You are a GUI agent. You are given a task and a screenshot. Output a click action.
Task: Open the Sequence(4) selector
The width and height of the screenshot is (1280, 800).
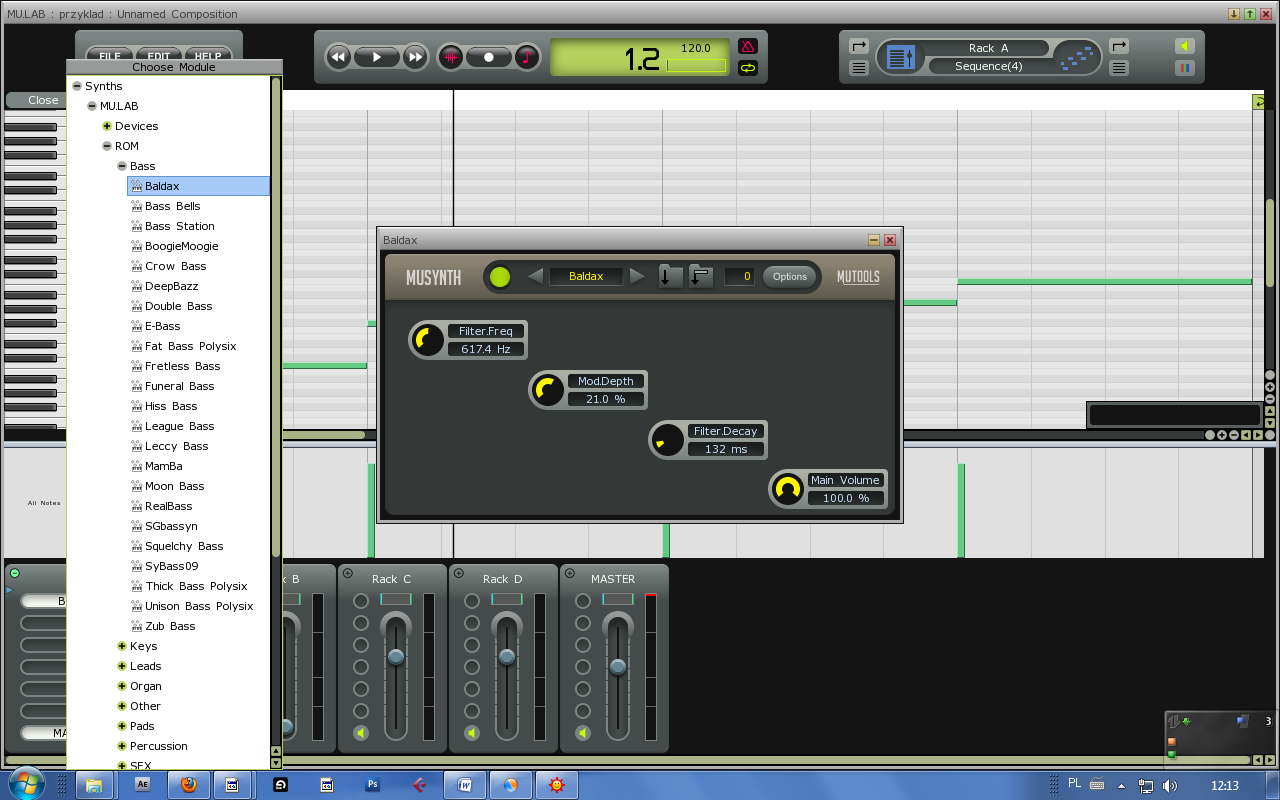[988, 66]
